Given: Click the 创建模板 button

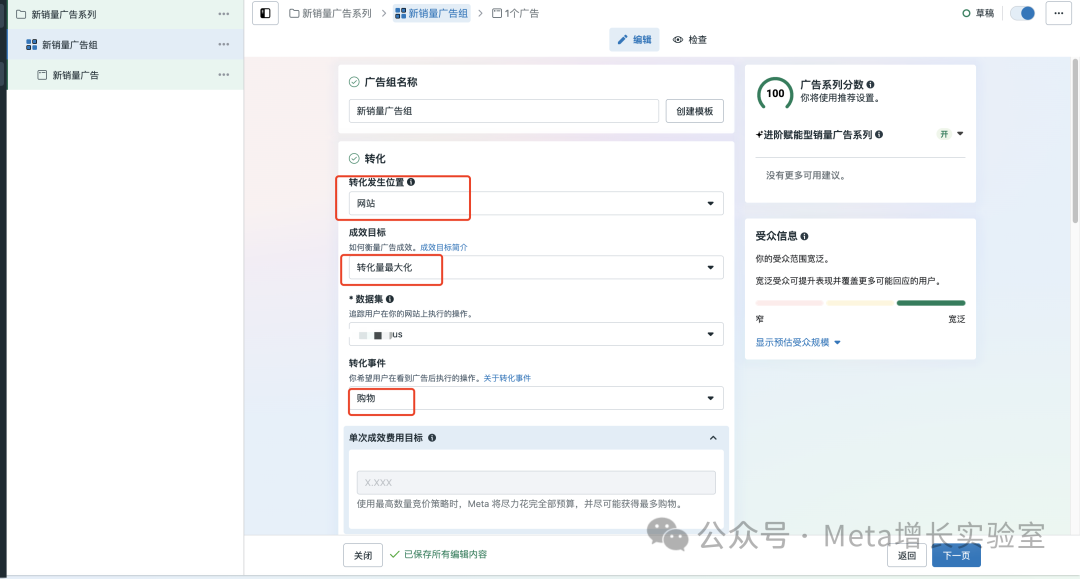Looking at the screenshot, I should (695, 110).
